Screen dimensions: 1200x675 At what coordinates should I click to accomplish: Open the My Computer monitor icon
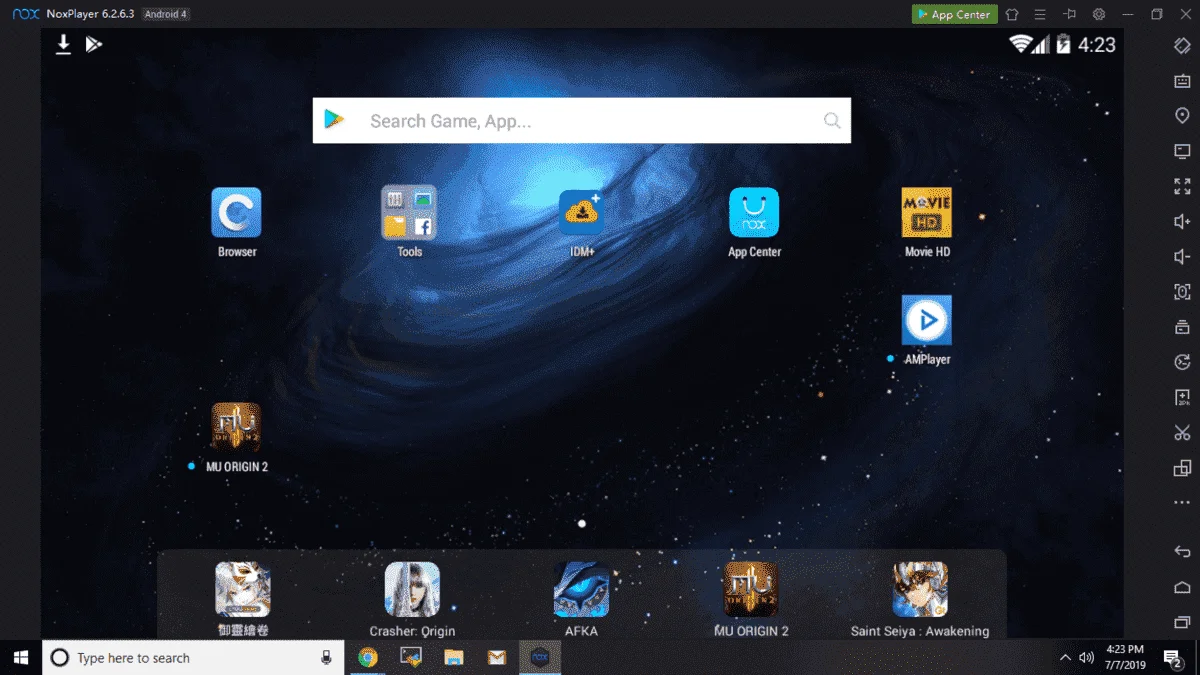click(x=1182, y=151)
